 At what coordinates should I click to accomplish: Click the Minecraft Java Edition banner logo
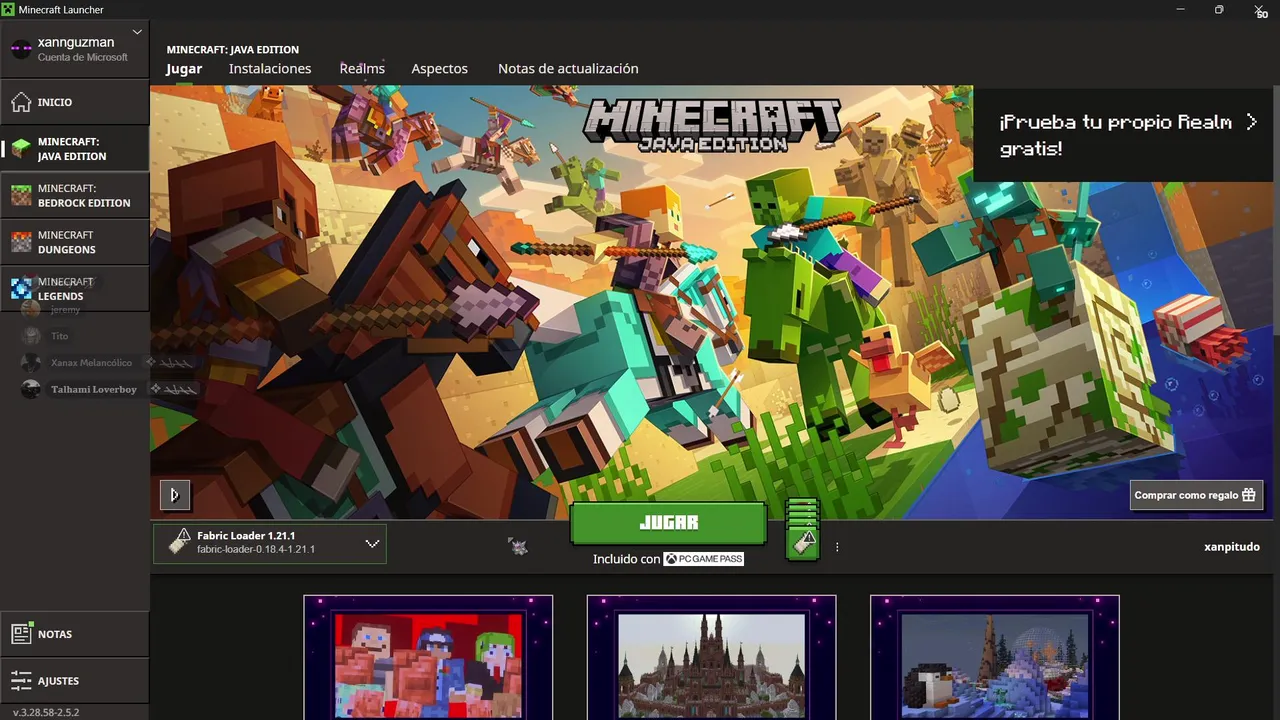(x=712, y=124)
